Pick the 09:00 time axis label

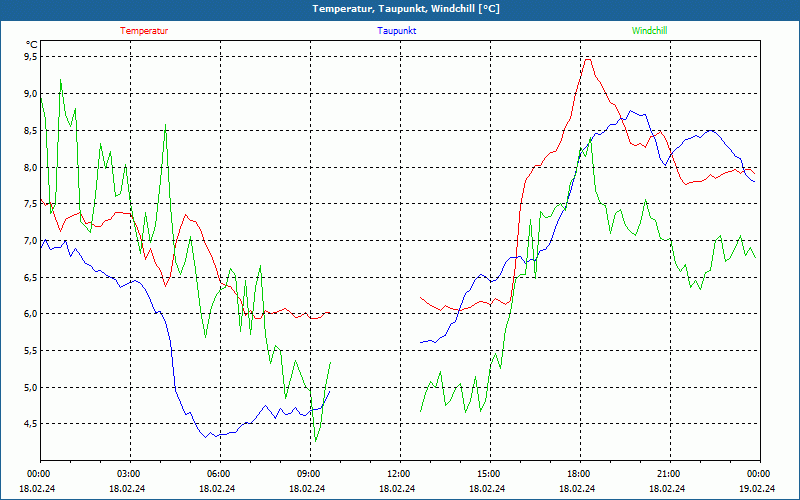pyautogui.click(x=308, y=474)
